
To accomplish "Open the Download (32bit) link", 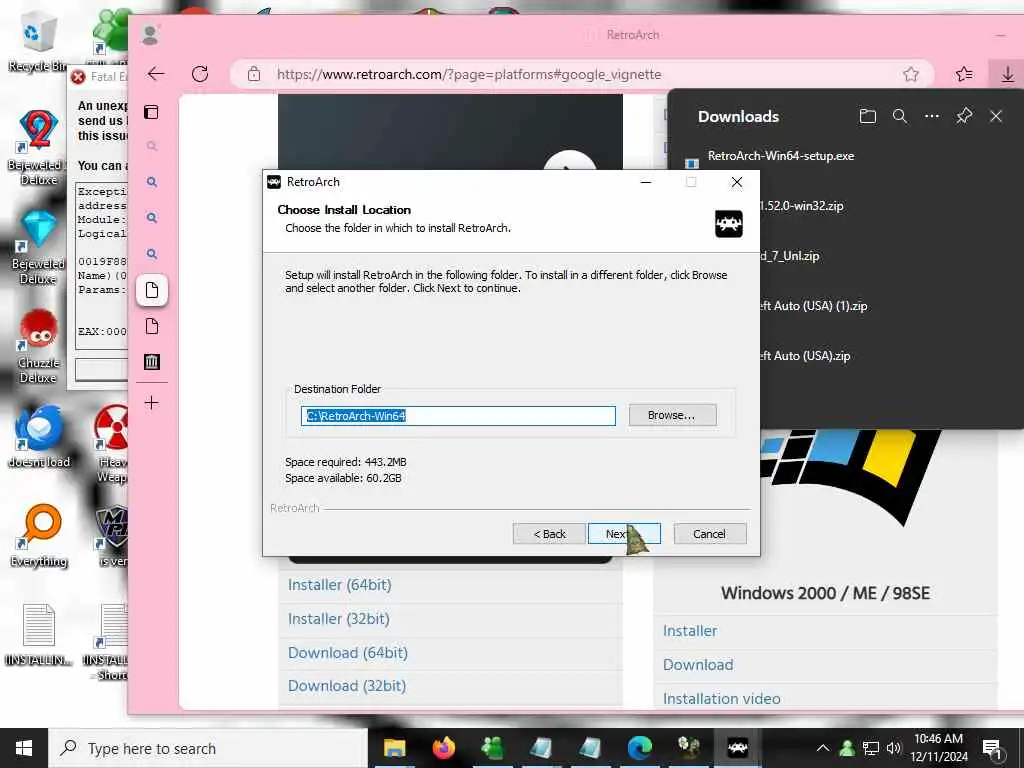I will pyautogui.click(x=347, y=686).
